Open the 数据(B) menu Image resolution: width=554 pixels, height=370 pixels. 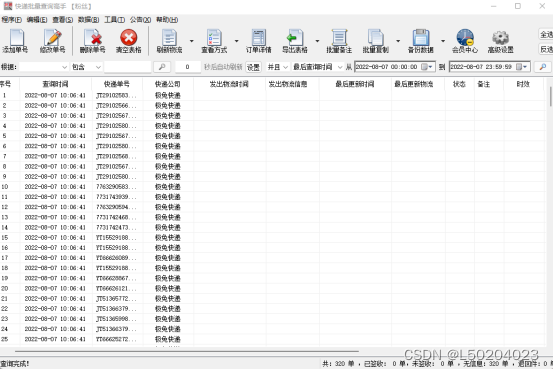(x=88, y=20)
